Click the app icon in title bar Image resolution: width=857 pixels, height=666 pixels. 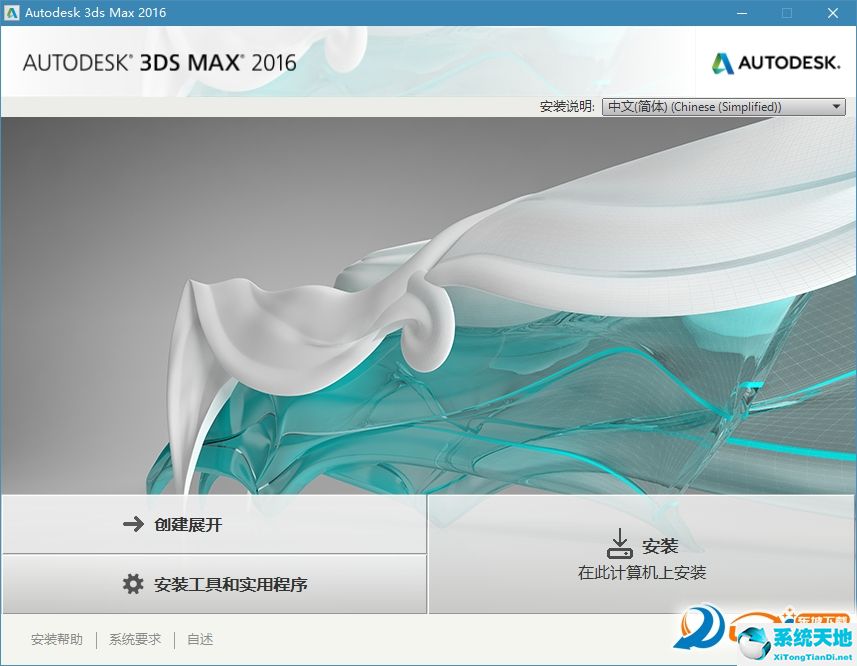coord(11,13)
